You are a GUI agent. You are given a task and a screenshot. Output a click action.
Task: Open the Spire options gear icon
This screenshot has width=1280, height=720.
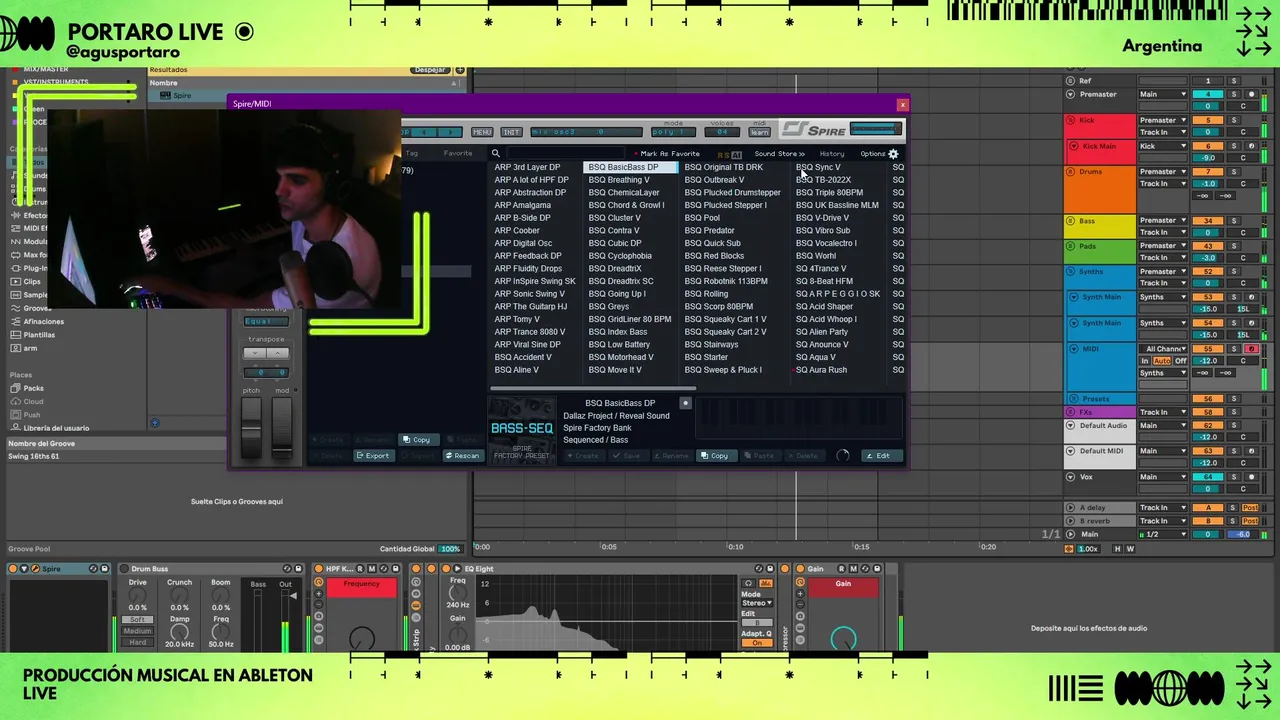(x=893, y=154)
